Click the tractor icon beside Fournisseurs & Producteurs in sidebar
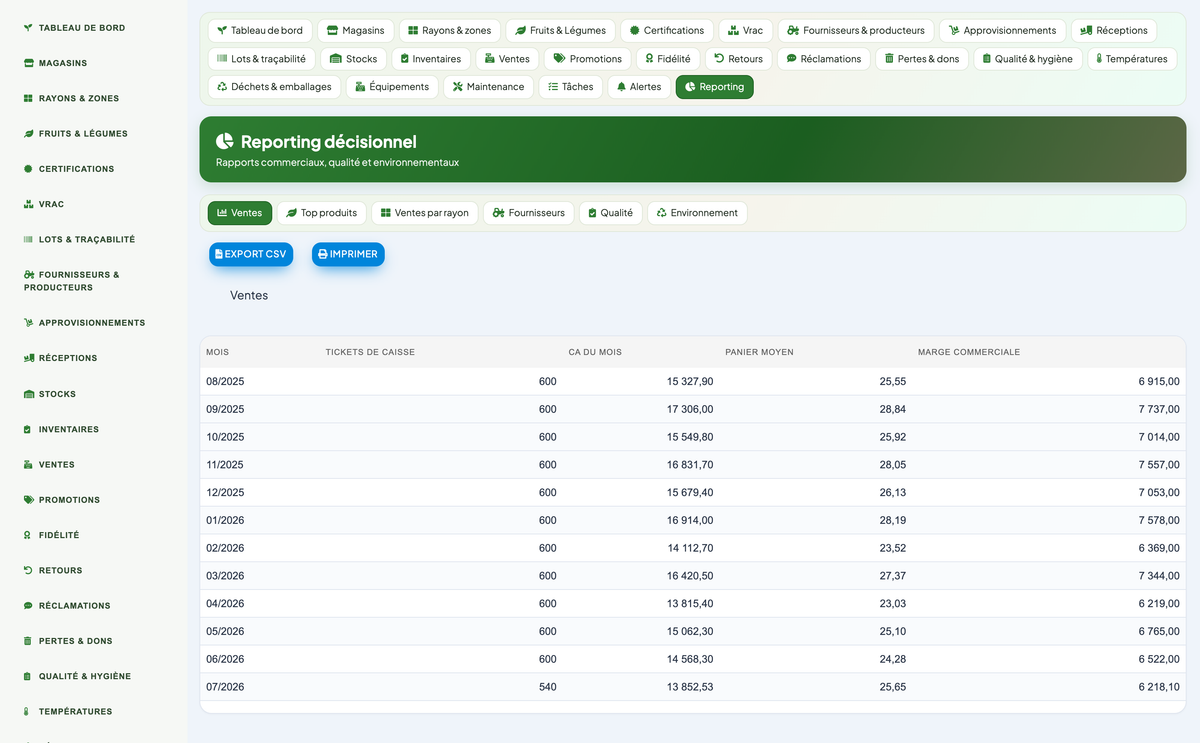Image resolution: width=1200 pixels, height=743 pixels. tap(29, 274)
